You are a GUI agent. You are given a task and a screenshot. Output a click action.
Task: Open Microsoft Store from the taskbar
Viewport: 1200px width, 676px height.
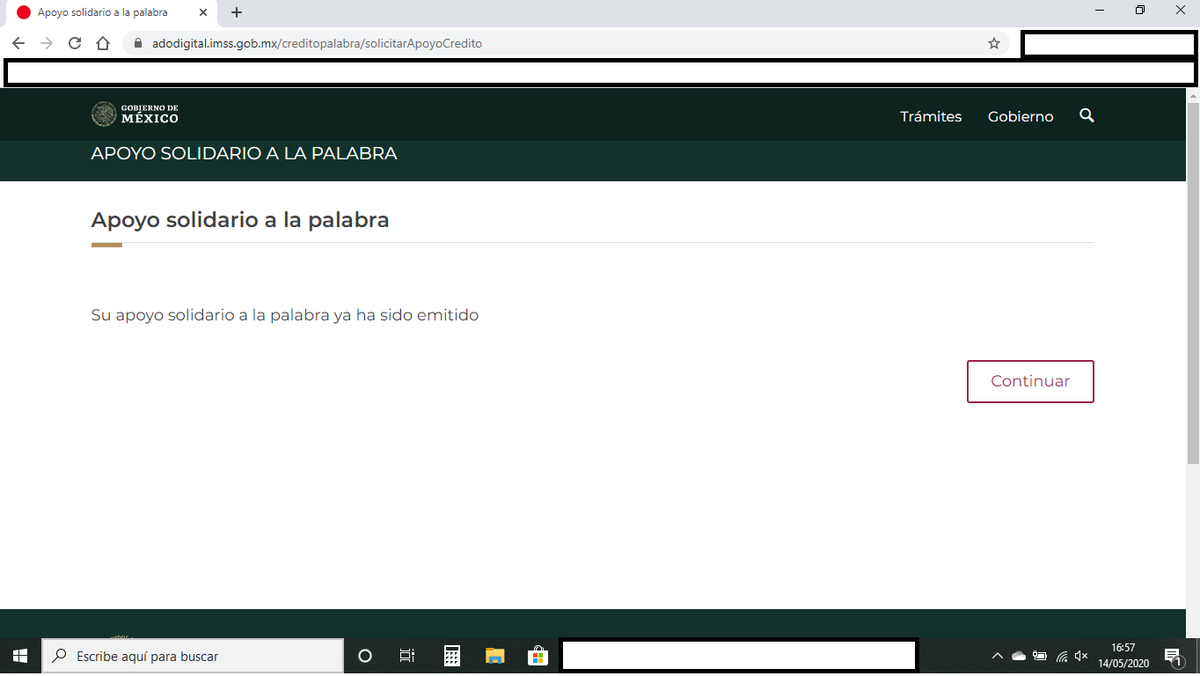pyautogui.click(x=538, y=656)
